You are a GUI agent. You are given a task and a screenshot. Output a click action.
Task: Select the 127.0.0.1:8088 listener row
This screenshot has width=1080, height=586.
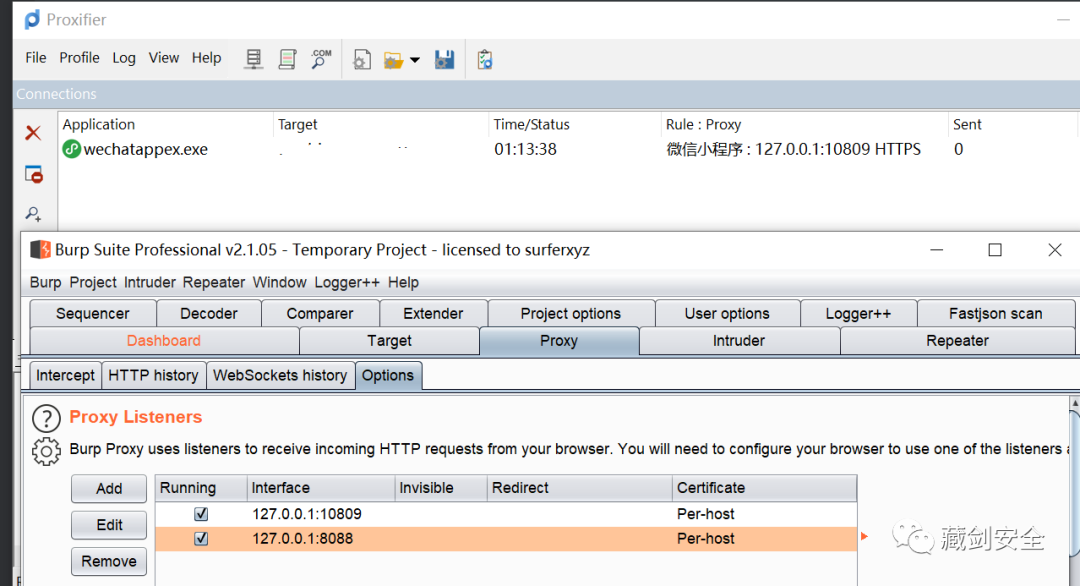[x=506, y=538]
